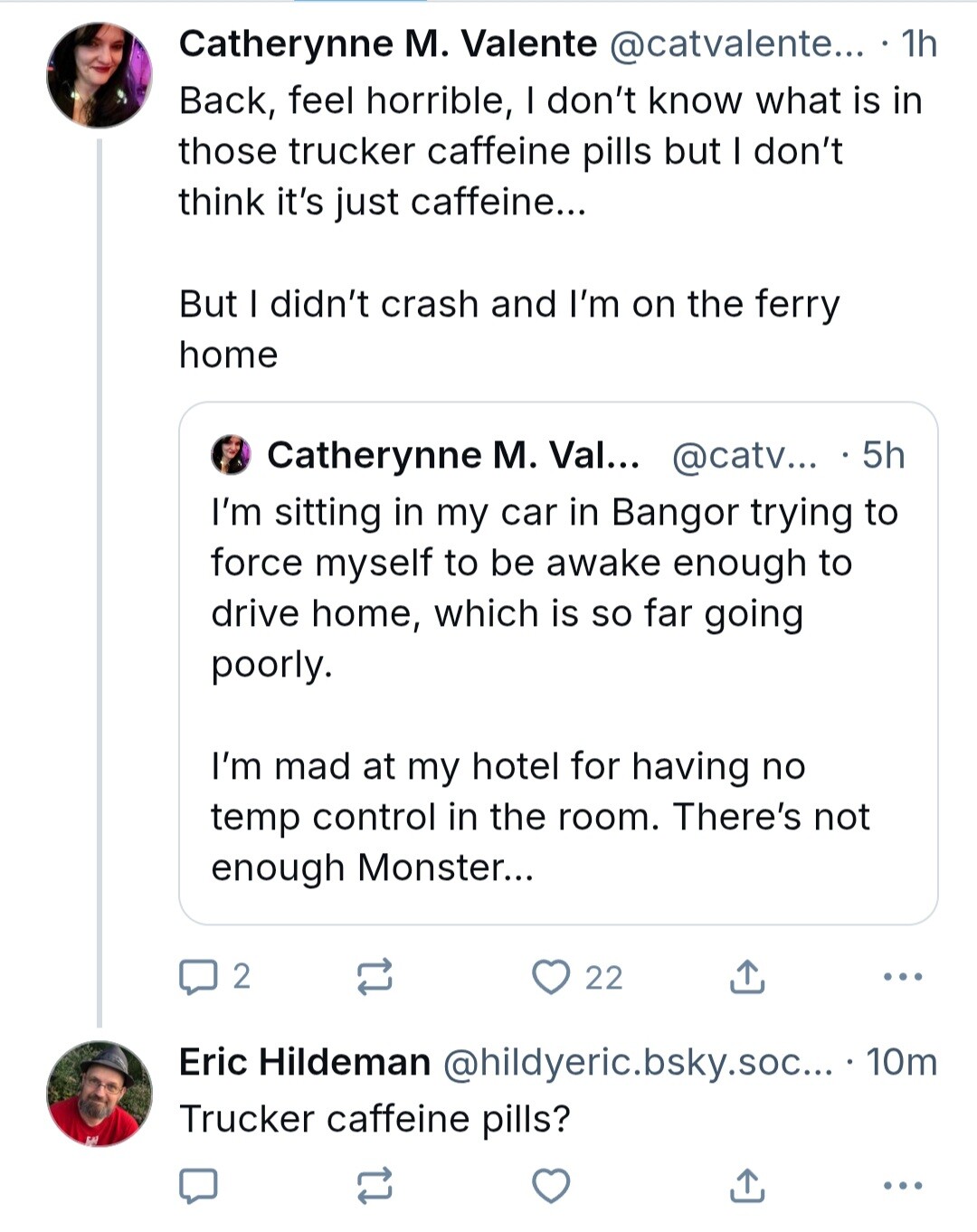Image resolution: width=977 pixels, height=1232 pixels.
Task: Reply to Catherynne's ferry post
Action: tap(215, 977)
